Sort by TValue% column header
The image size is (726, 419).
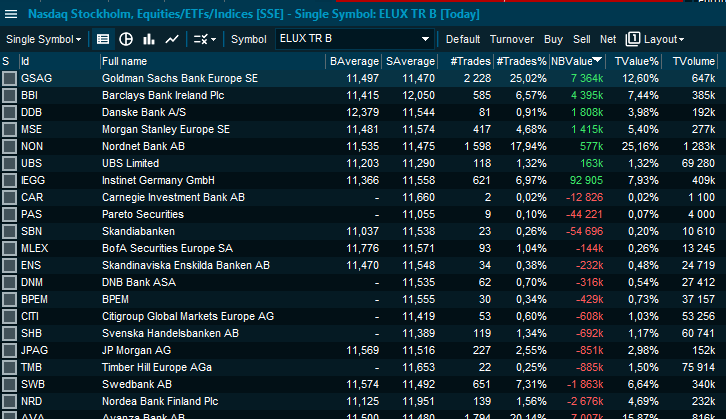coord(633,61)
